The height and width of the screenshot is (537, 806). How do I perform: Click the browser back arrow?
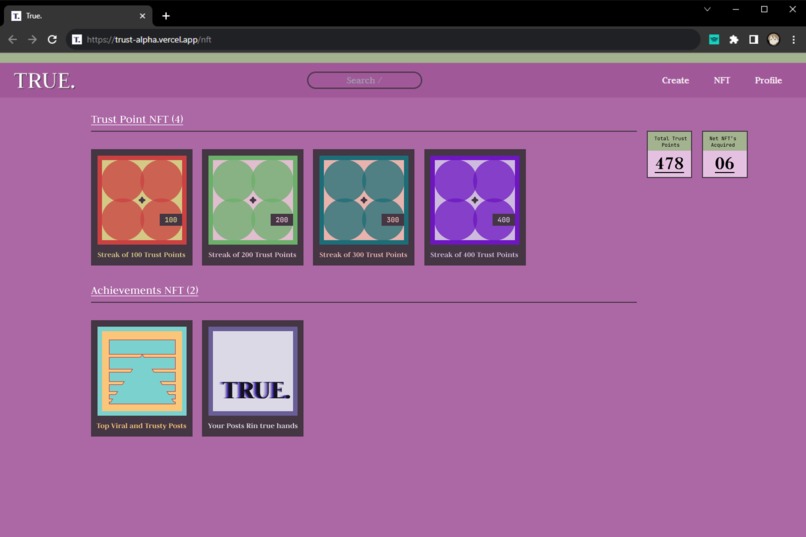[12, 40]
